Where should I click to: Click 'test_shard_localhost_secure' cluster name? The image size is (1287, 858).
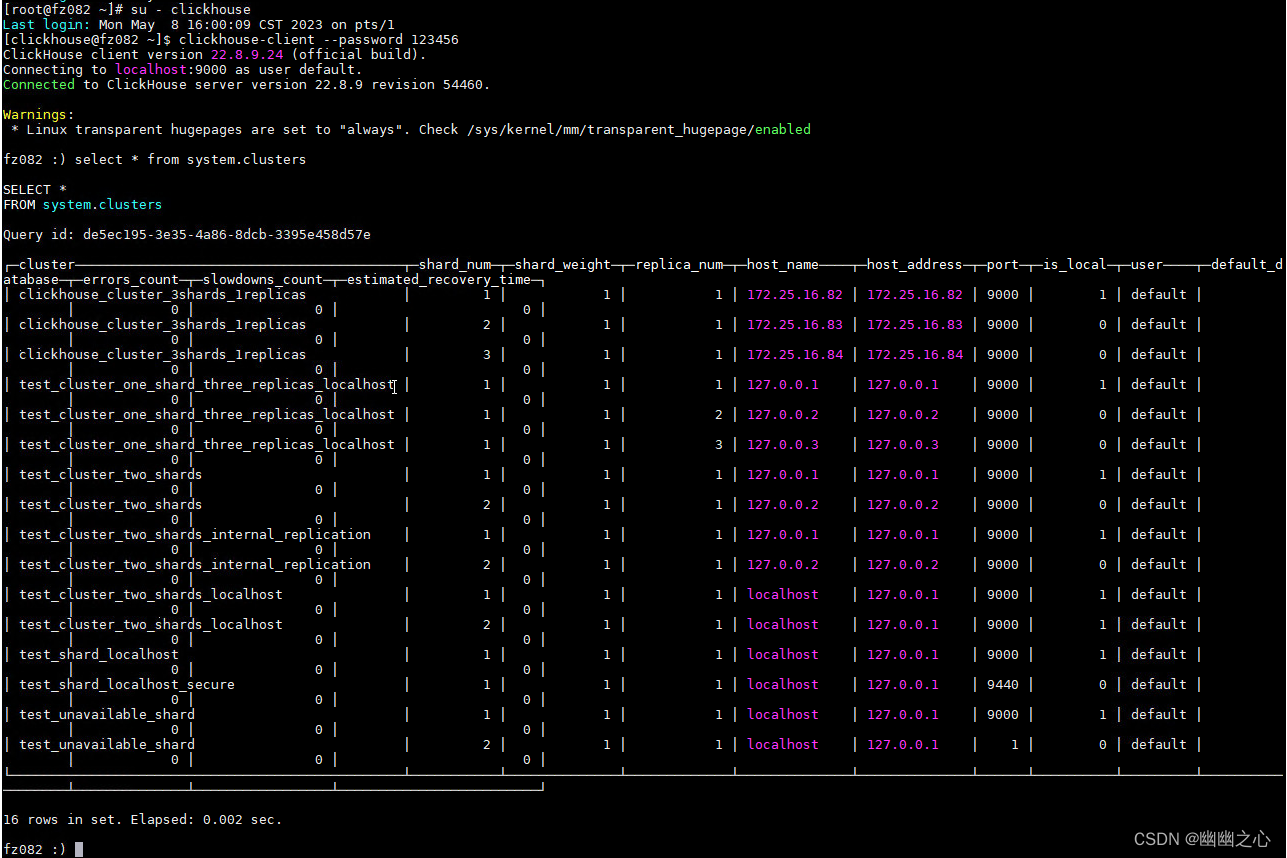pos(127,684)
